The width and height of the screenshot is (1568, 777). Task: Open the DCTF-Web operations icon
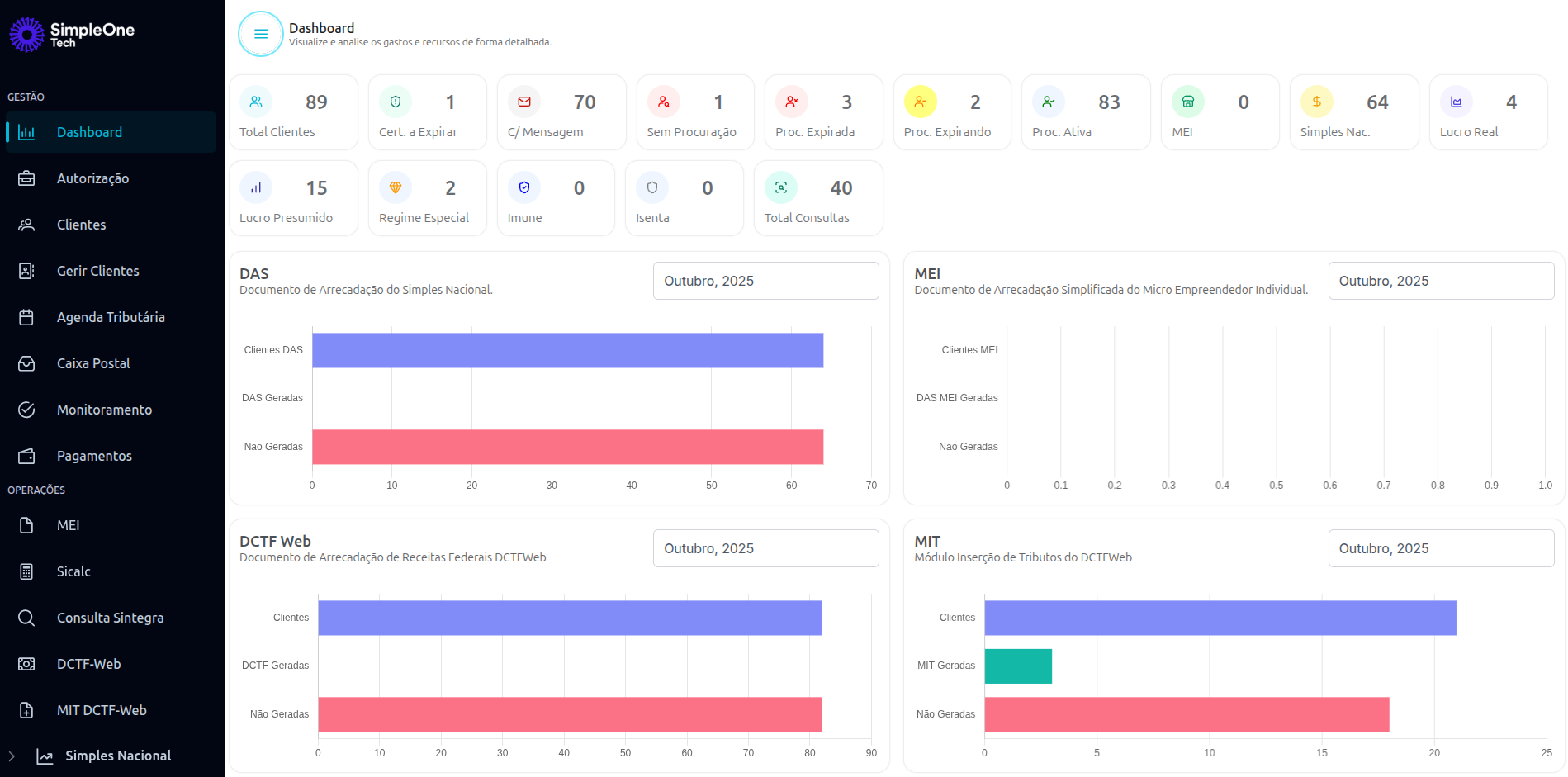26,664
